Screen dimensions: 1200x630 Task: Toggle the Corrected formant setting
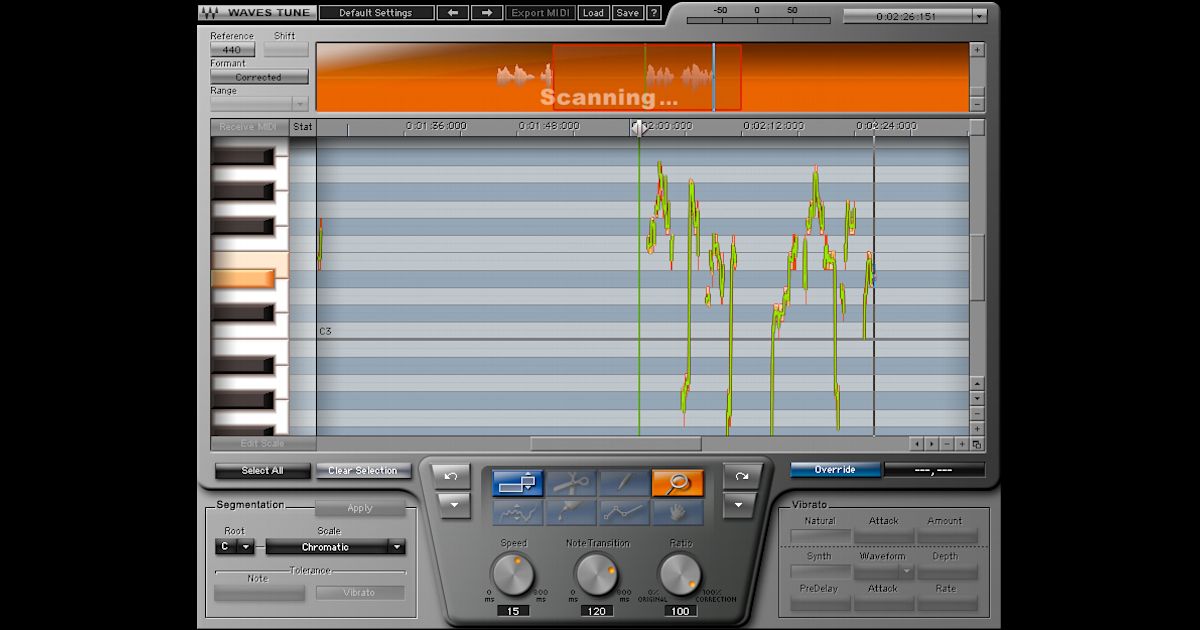259,76
